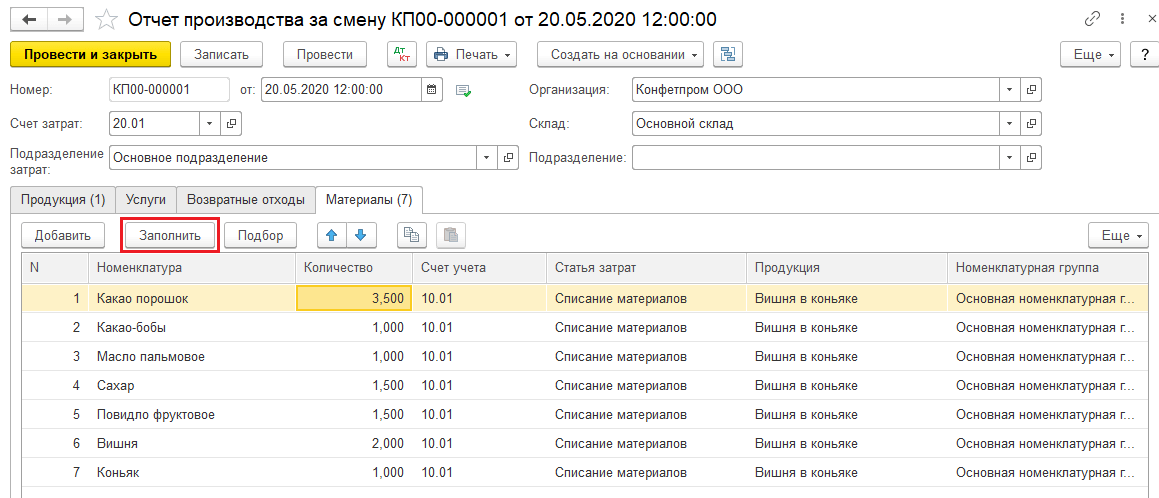
Task: Expand Подразделение затрат dropdown
Action: [487, 157]
